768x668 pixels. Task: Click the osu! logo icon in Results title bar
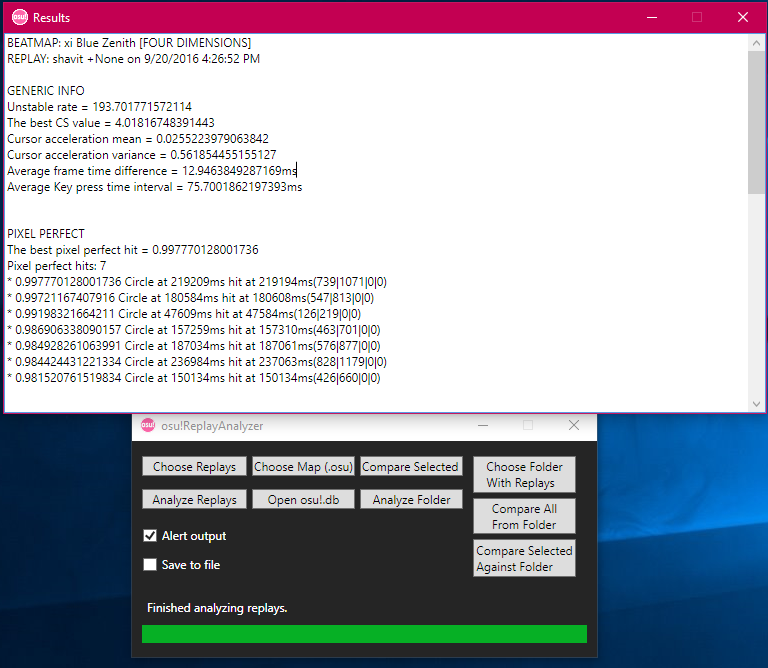pos(20,17)
